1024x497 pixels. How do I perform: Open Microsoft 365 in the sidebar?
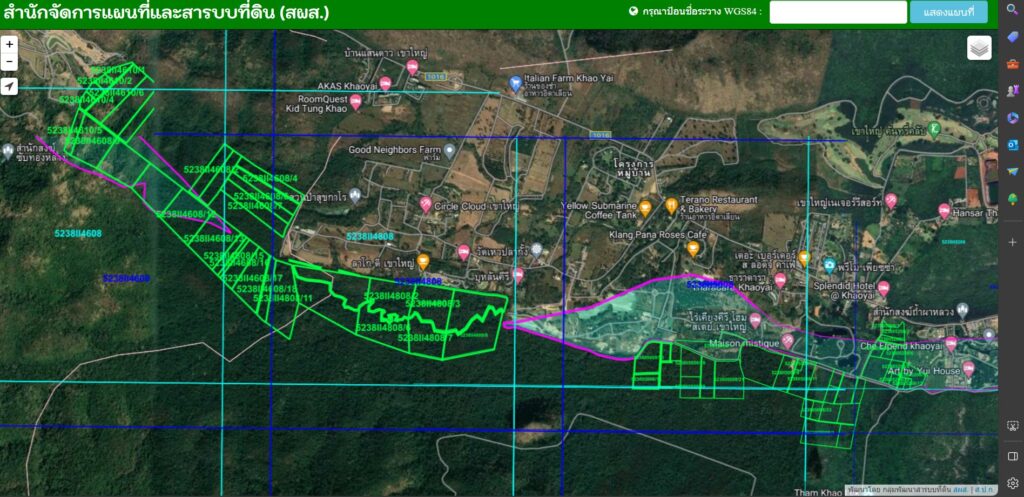coord(1012,118)
